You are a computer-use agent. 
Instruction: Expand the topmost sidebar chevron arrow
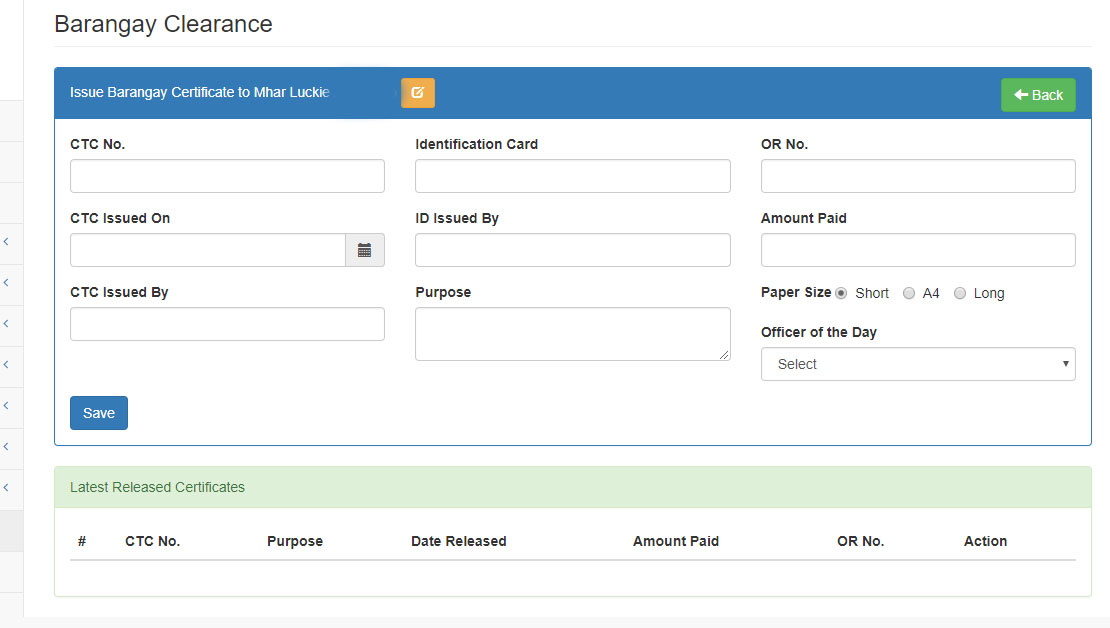[x=6, y=242]
